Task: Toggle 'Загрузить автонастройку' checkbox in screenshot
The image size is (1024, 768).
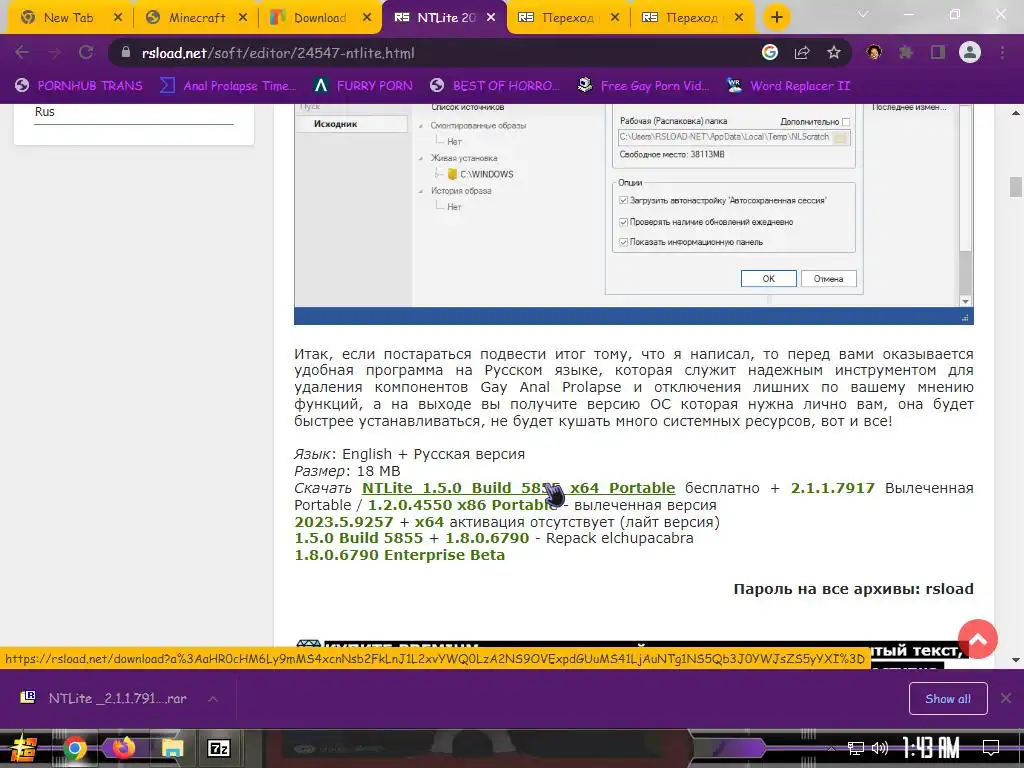Action: pyautogui.click(x=623, y=200)
